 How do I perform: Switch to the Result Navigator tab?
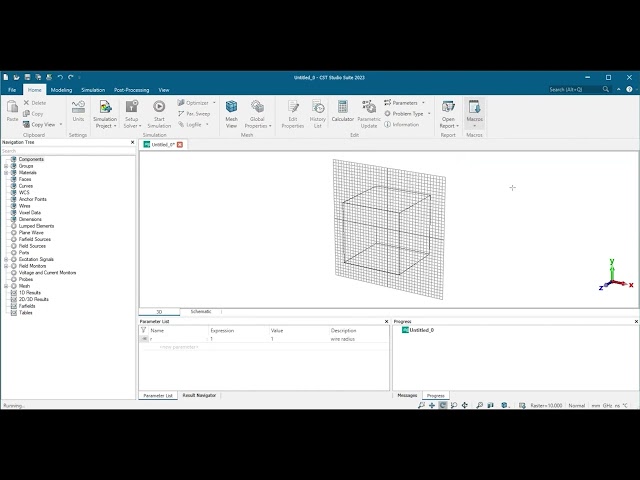199,396
